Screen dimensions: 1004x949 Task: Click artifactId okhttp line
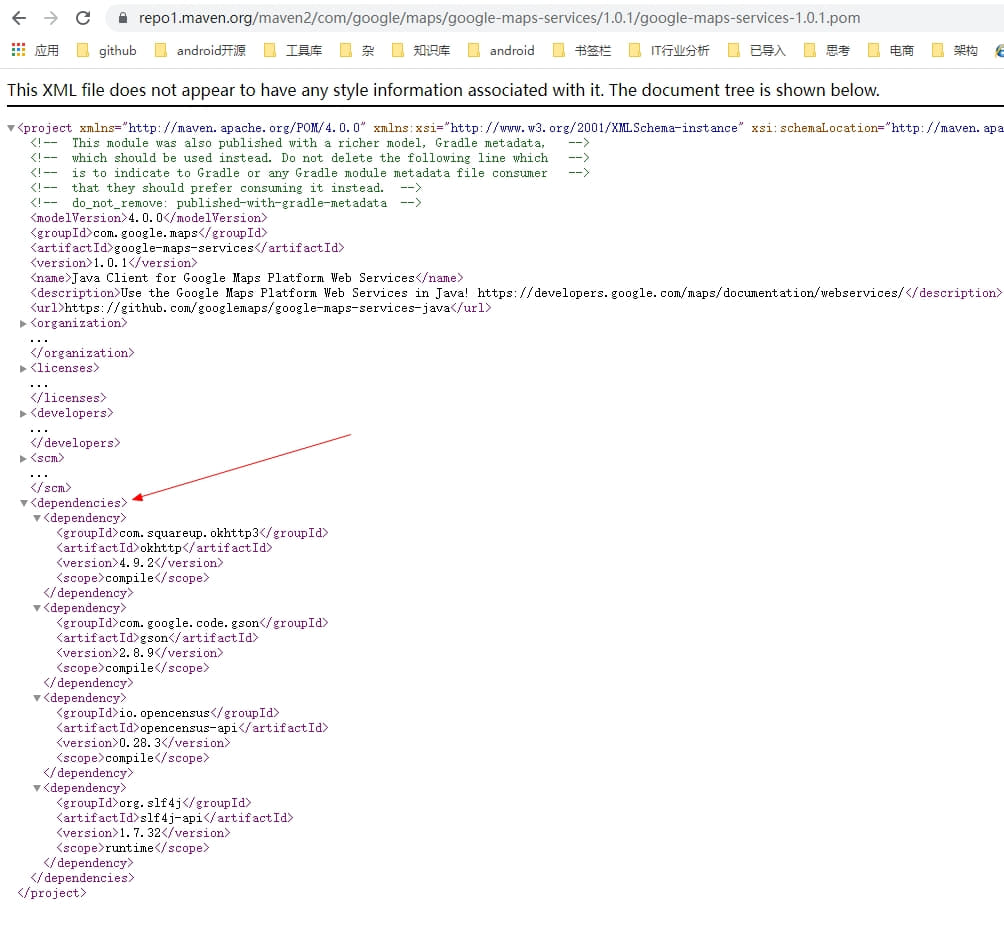(x=164, y=548)
